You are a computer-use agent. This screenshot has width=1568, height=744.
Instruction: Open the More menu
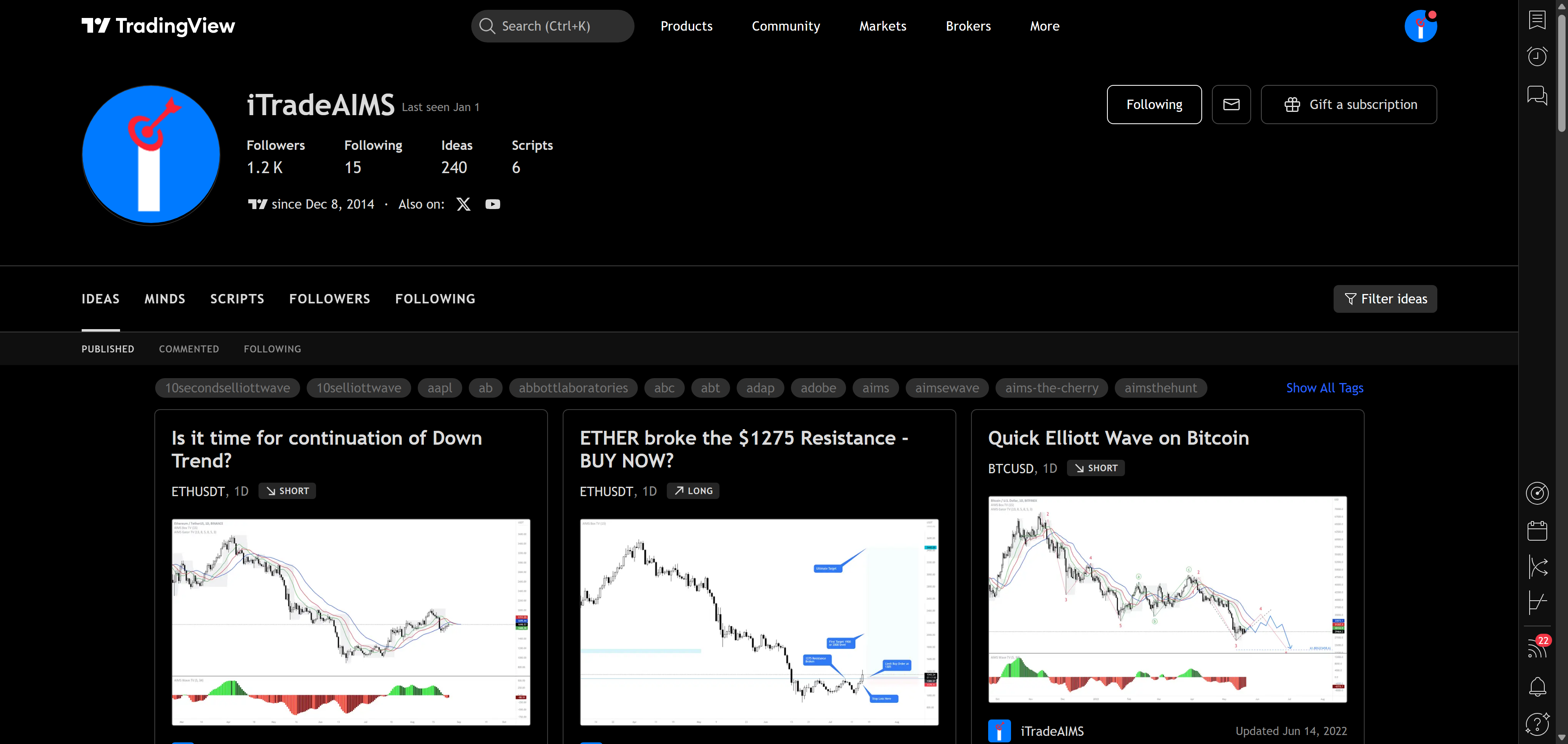click(x=1045, y=26)
